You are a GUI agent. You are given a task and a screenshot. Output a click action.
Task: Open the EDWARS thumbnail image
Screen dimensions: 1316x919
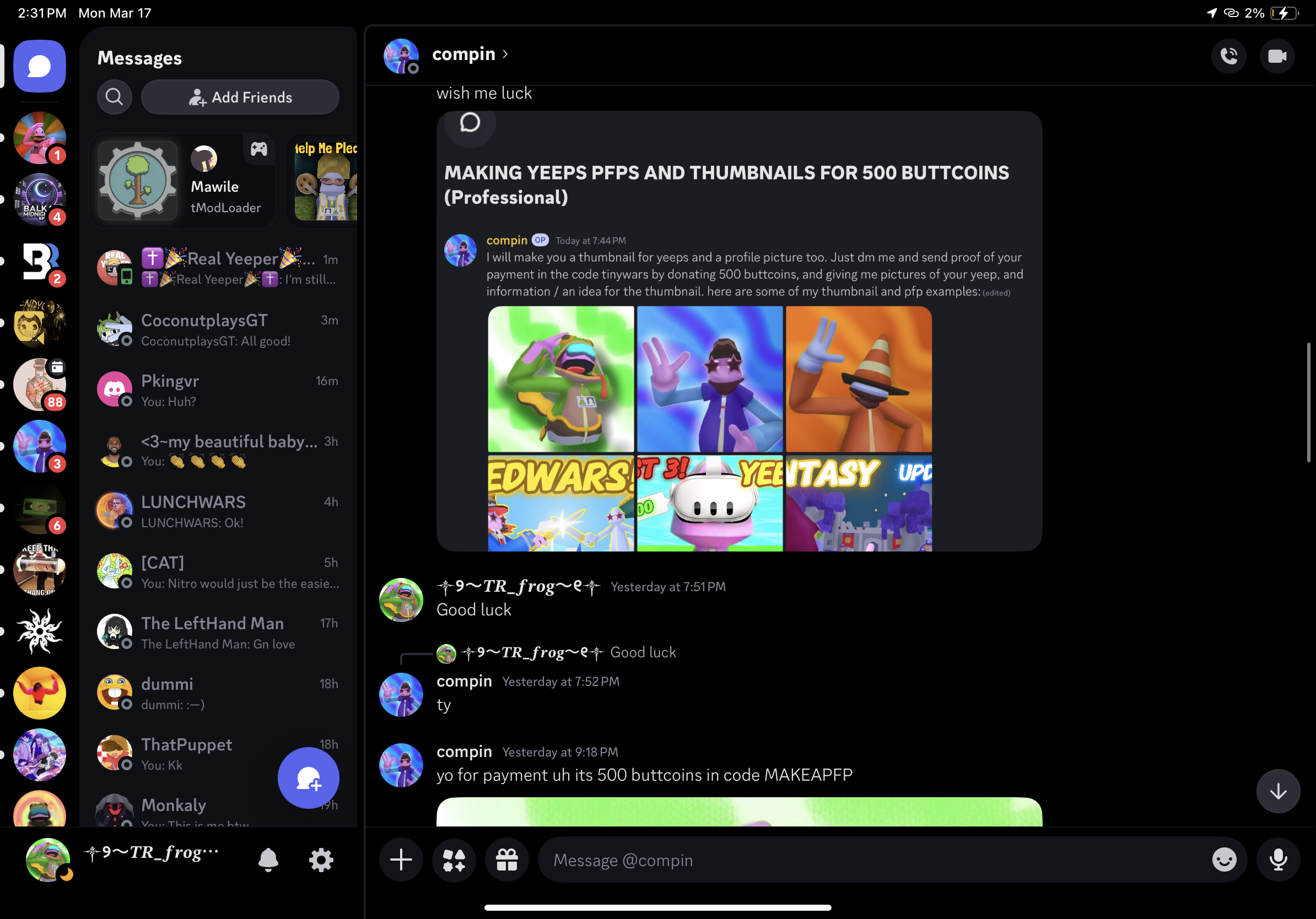tap(560, 503)
